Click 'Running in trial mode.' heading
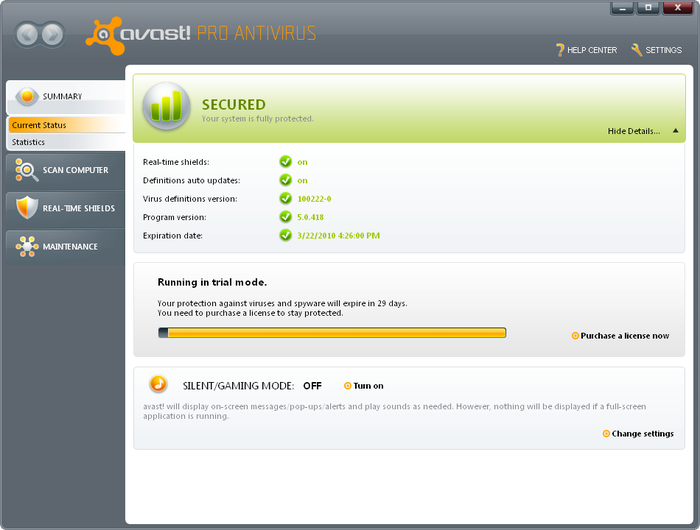This screenshot has width=700, height=530. coord(212,282)
